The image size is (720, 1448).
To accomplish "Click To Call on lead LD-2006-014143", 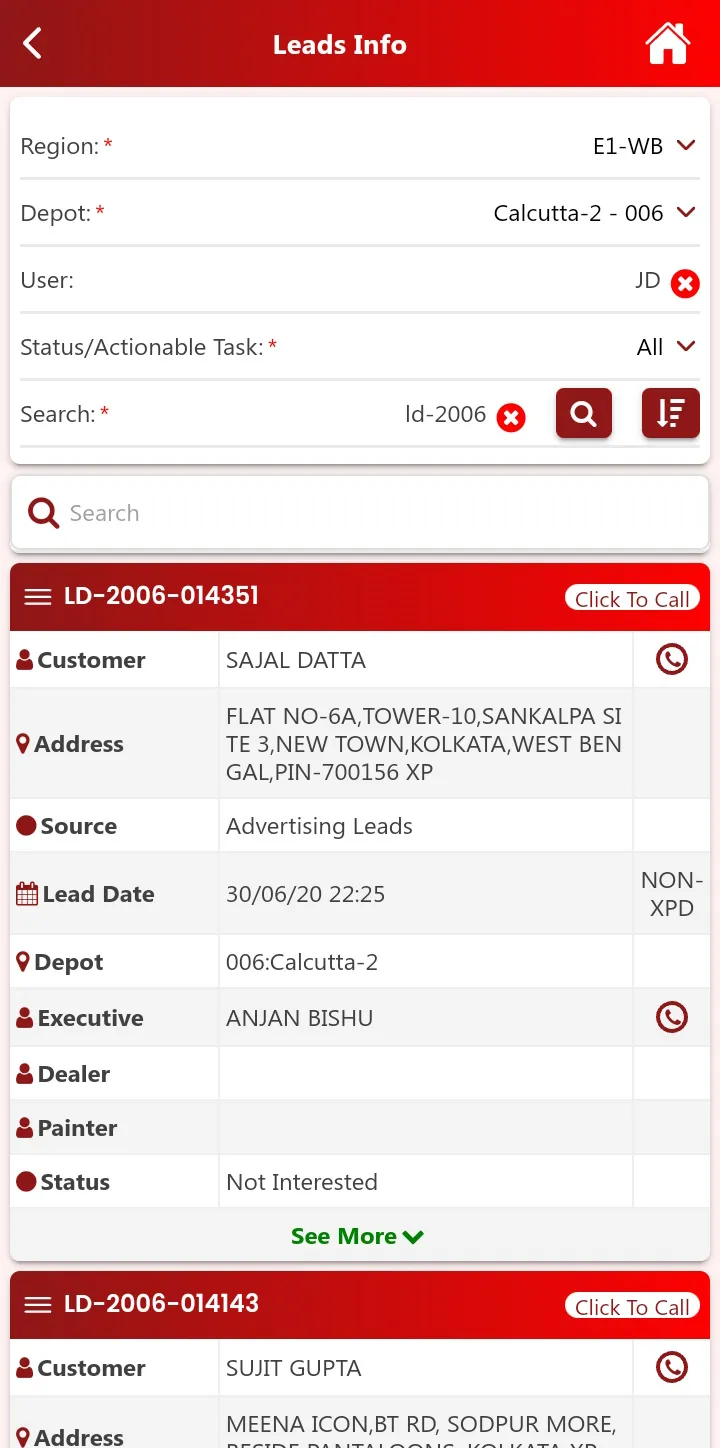I will coord(632,1306).
